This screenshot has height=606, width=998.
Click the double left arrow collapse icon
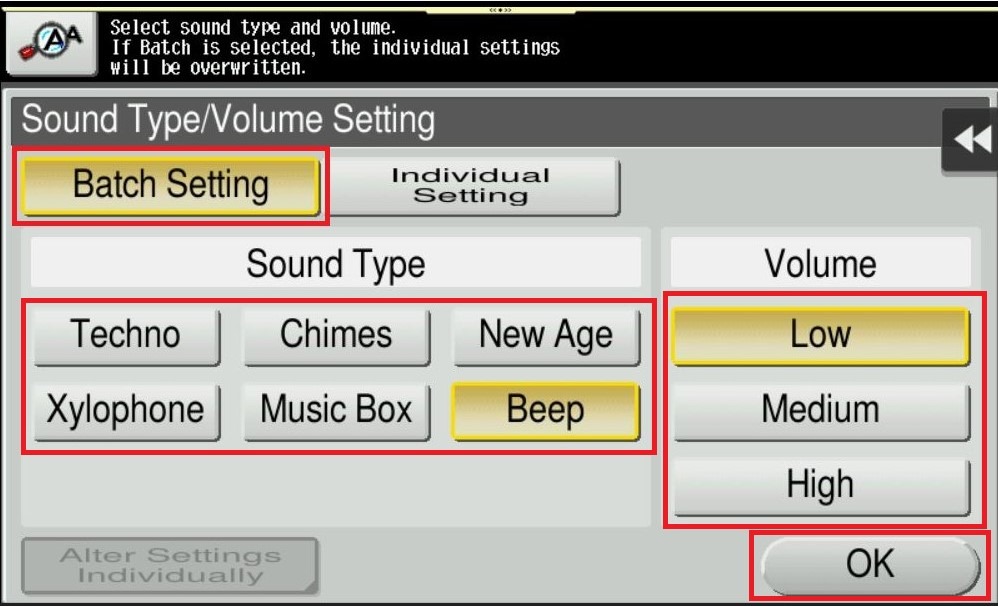click(970, 140)
